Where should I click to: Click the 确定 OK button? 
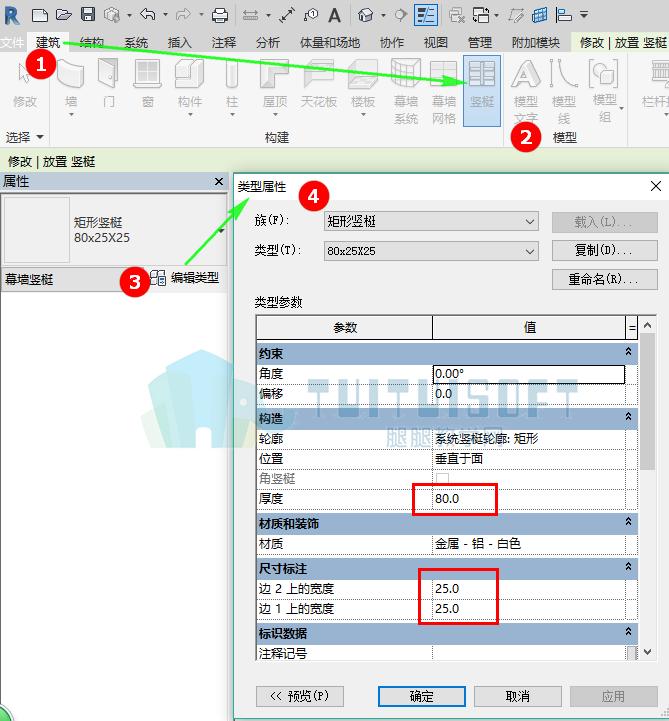tap(422, 696)
